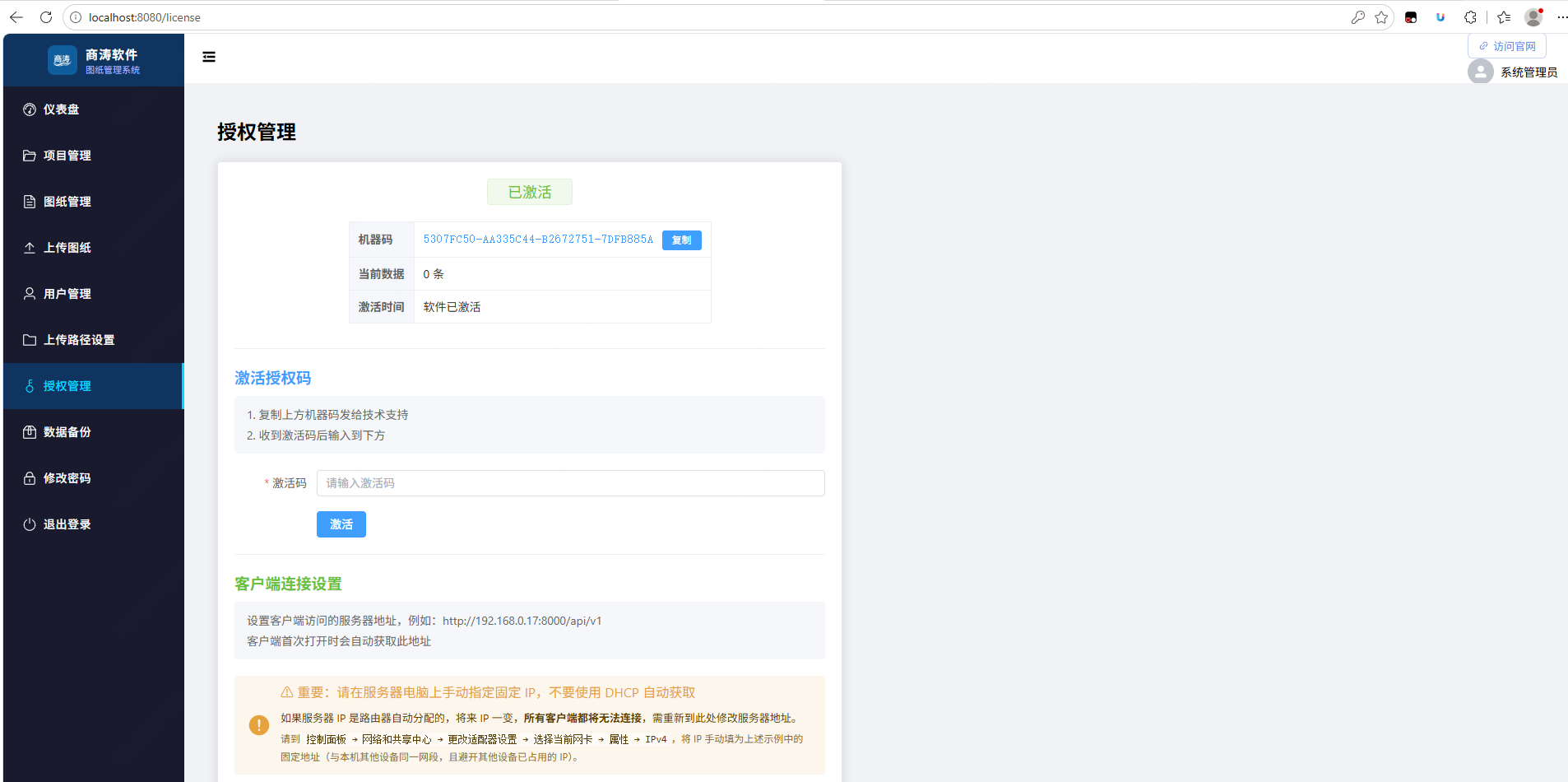Image resolution: width=1568 pixels, height=782 pixels.
Task: Click the 0 条 current data value
Action: point(434,274)
